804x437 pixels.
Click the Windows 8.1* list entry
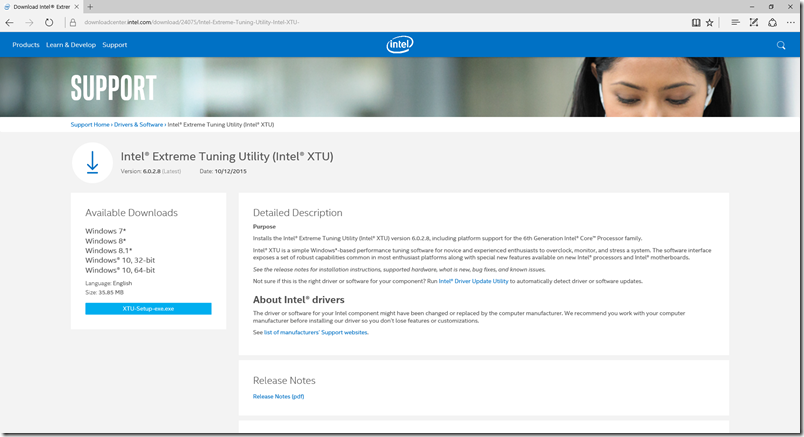click(109, 250)
